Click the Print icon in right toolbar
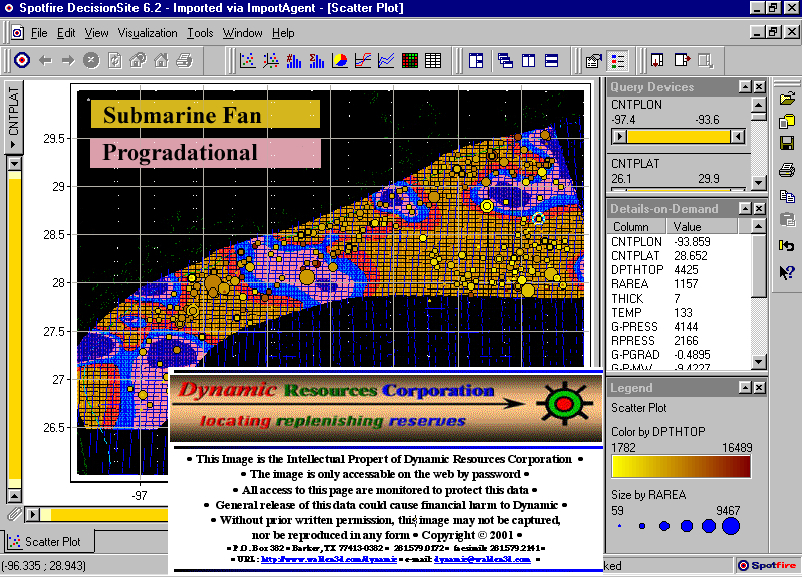 pyautogui.click(x=787, y=169)
